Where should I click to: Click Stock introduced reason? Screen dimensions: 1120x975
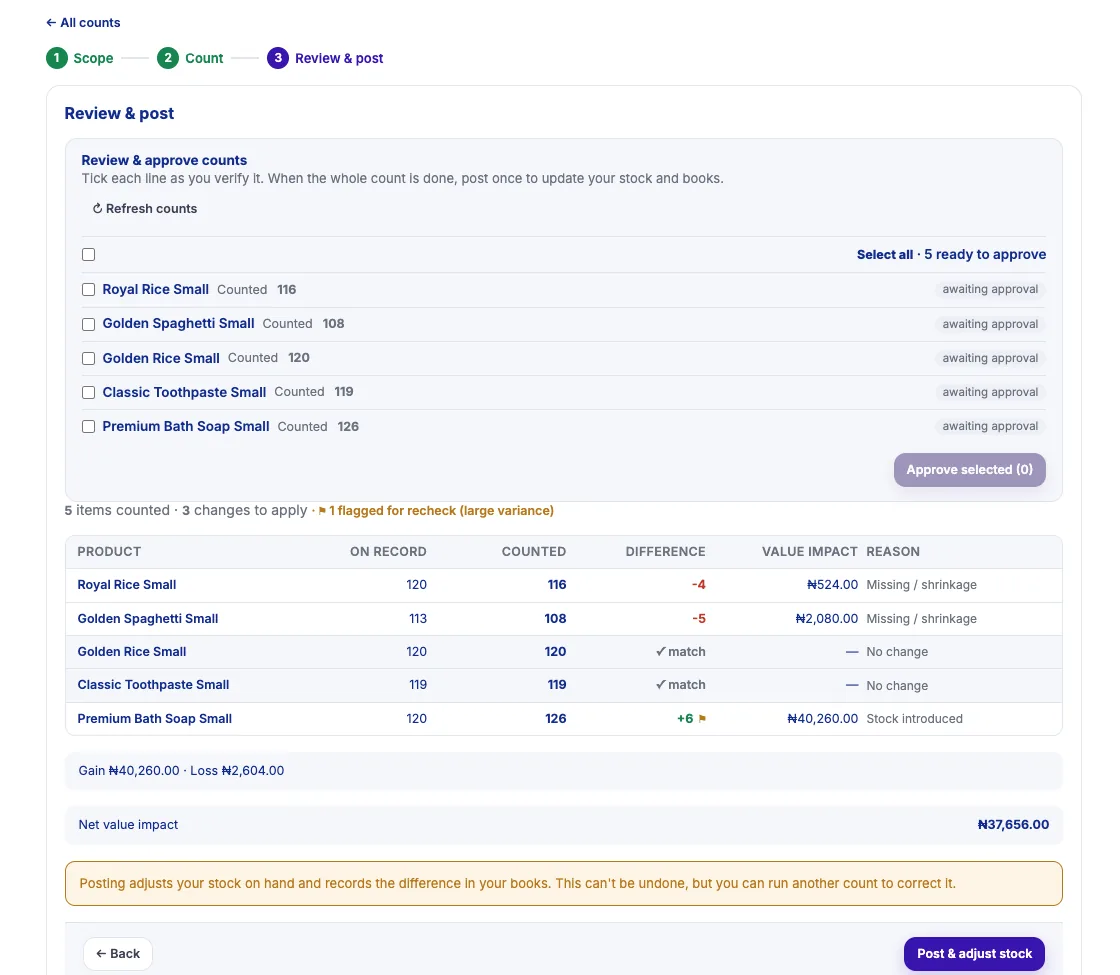click(x=914, y=719)
